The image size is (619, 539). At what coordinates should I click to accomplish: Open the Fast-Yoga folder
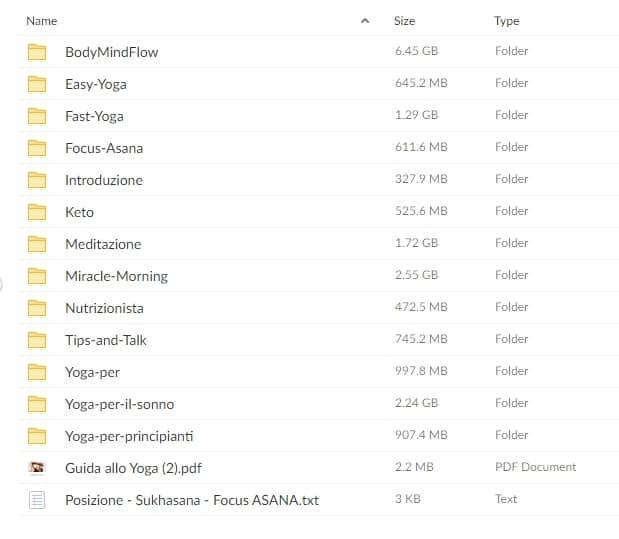(94, 116)
